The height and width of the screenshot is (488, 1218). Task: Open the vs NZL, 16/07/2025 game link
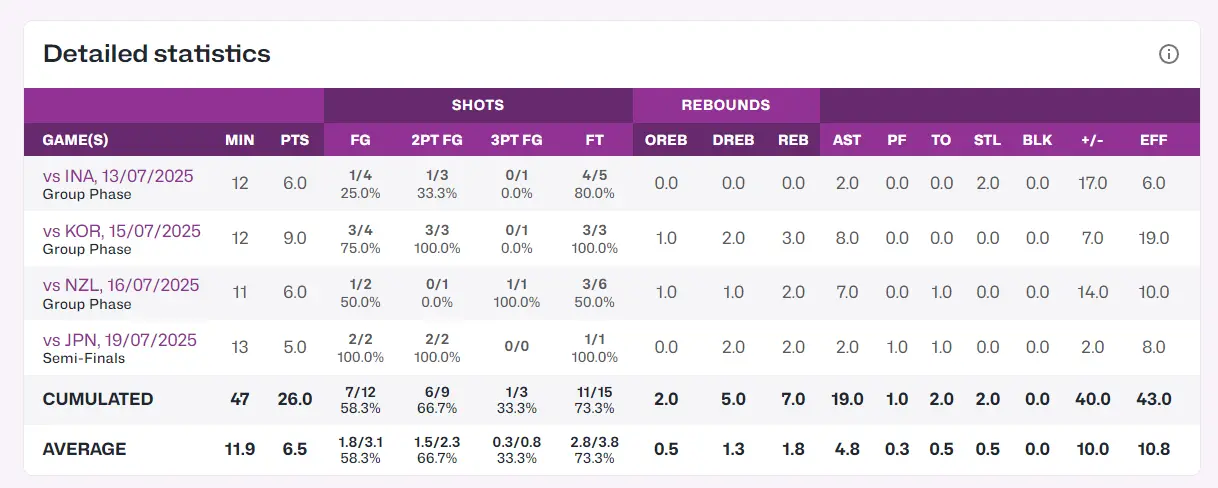(121, 285)
